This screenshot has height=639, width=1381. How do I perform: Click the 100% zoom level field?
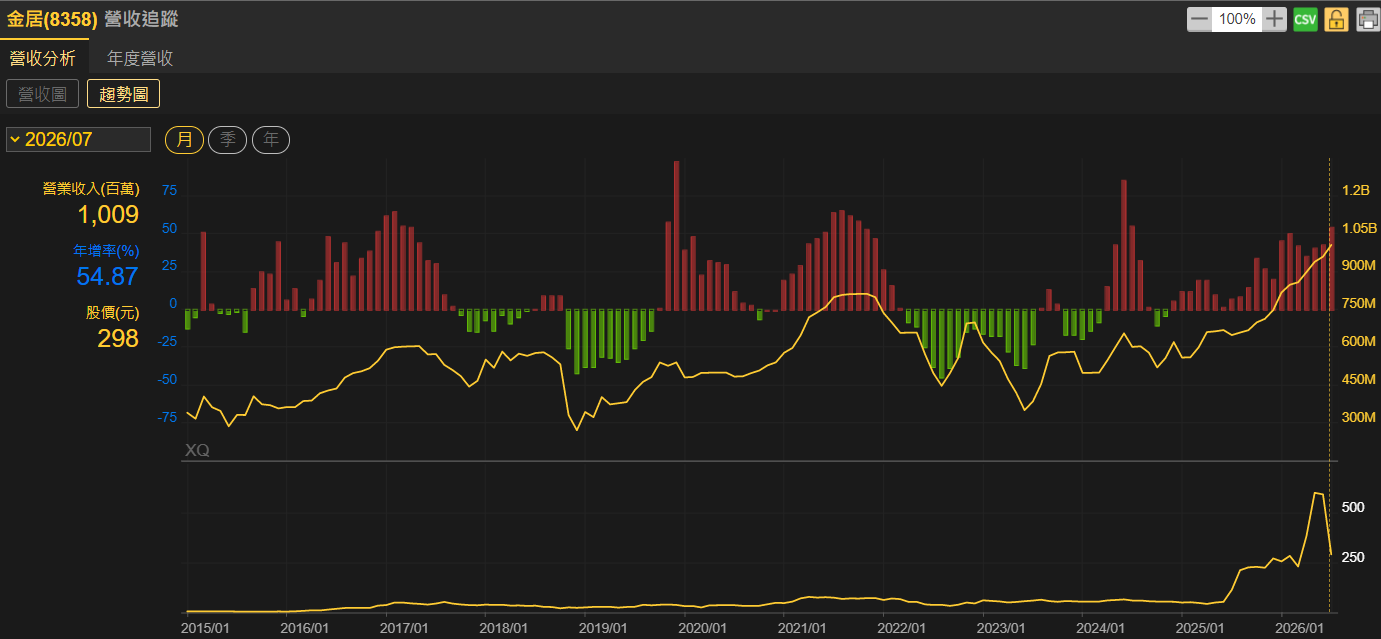pyautogui.click(x=1237, y=19)
